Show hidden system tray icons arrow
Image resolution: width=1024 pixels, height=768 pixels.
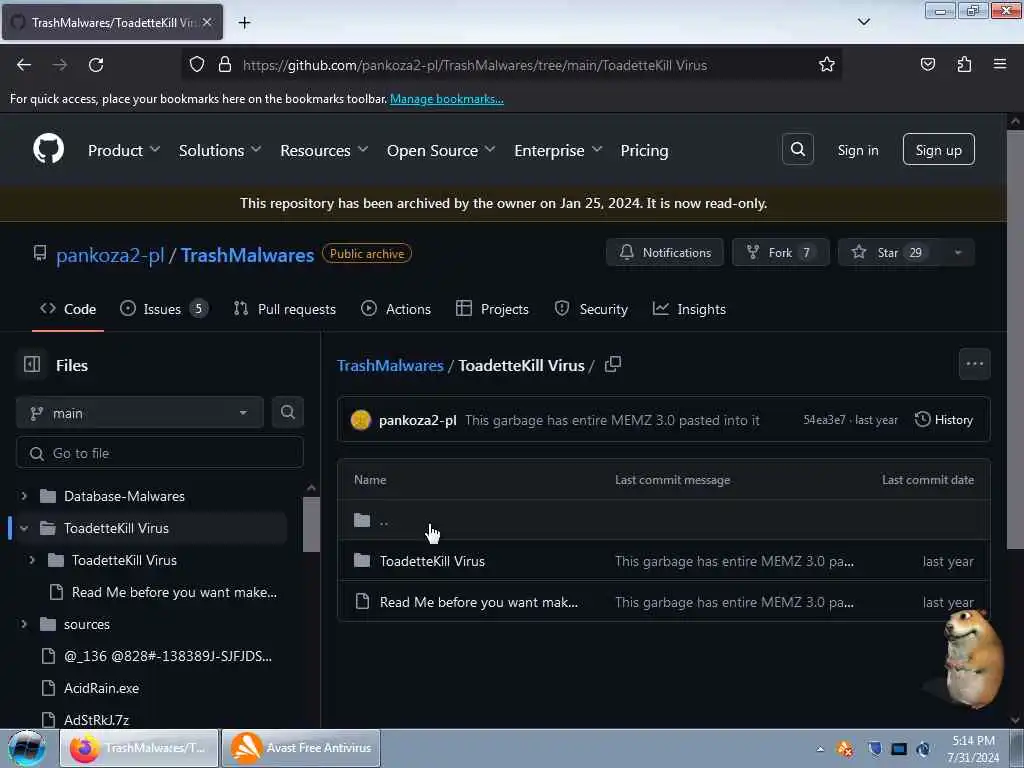pos(820,749)
